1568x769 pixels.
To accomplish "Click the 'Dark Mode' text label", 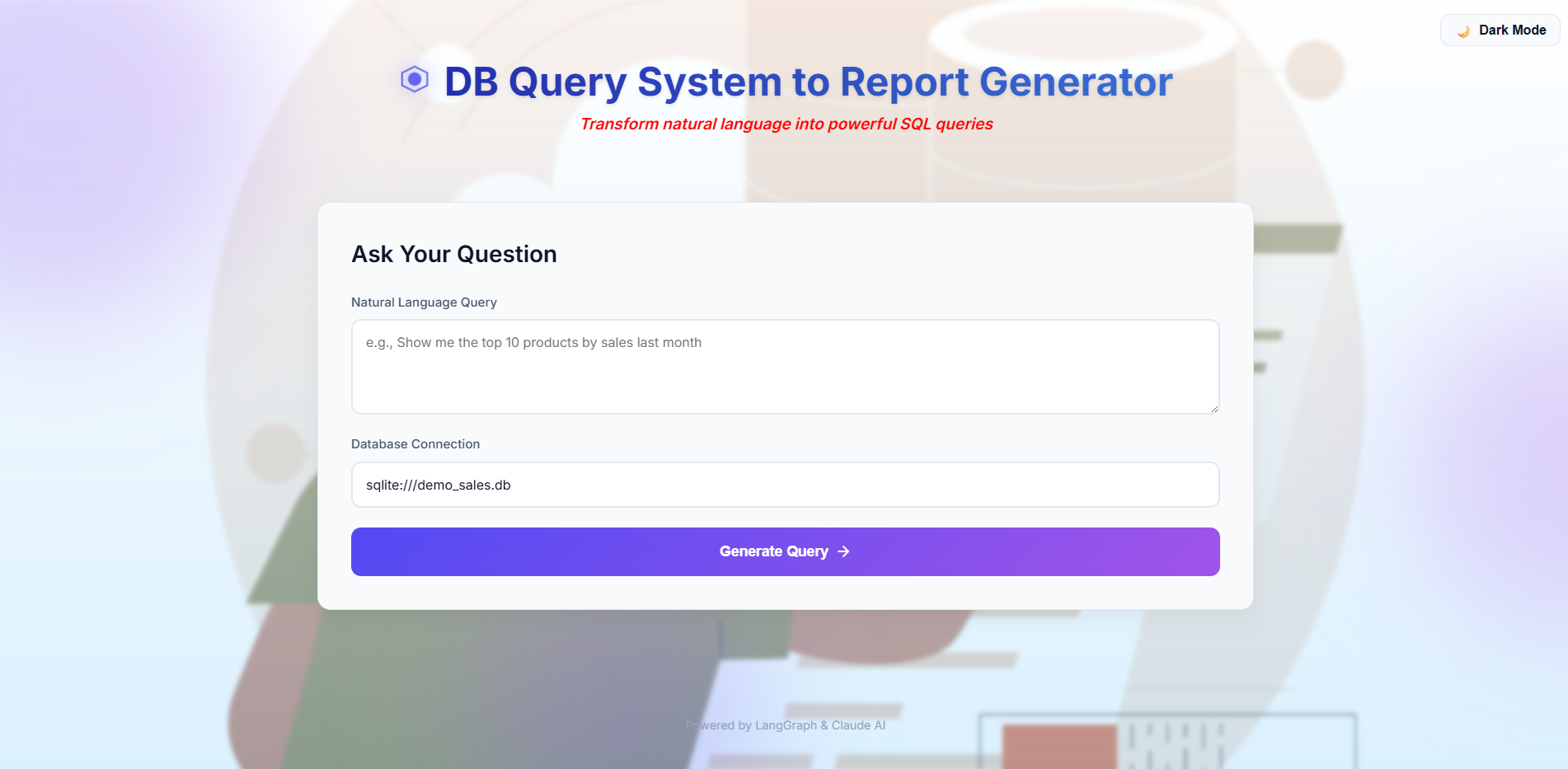I will click(1512, 30).
